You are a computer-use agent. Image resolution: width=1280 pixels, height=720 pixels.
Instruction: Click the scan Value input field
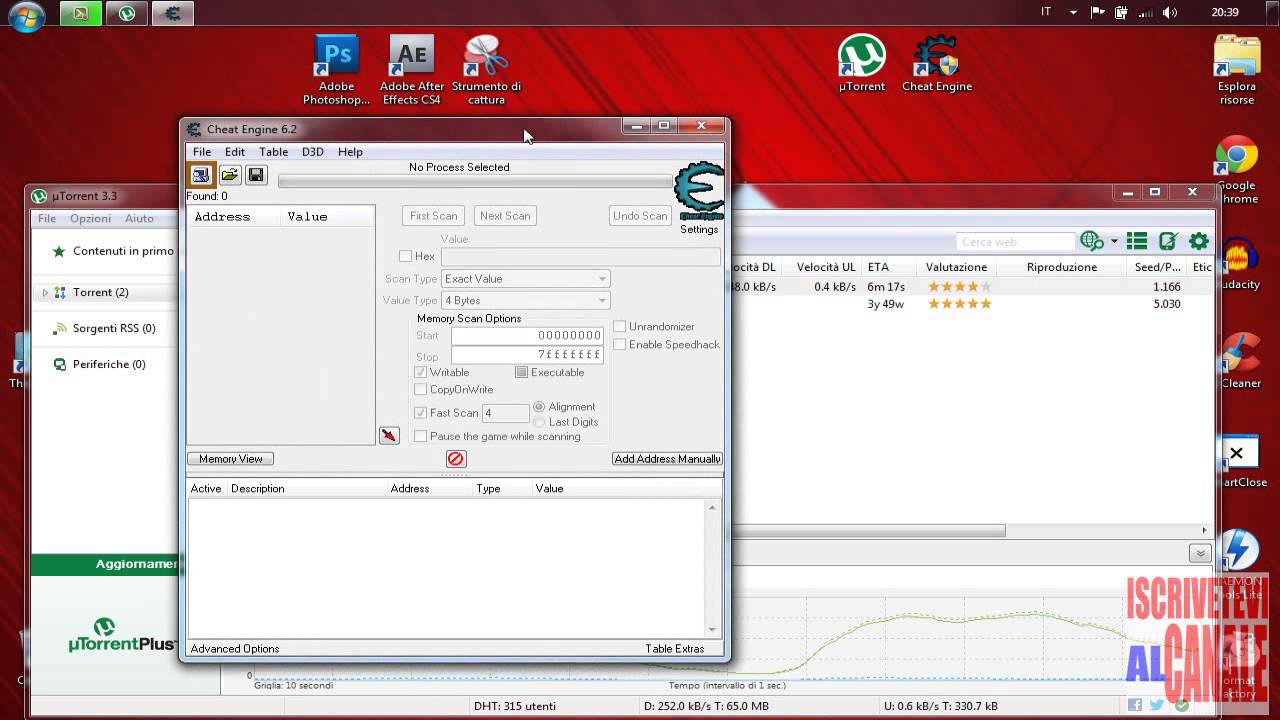(x=580, y=256)
